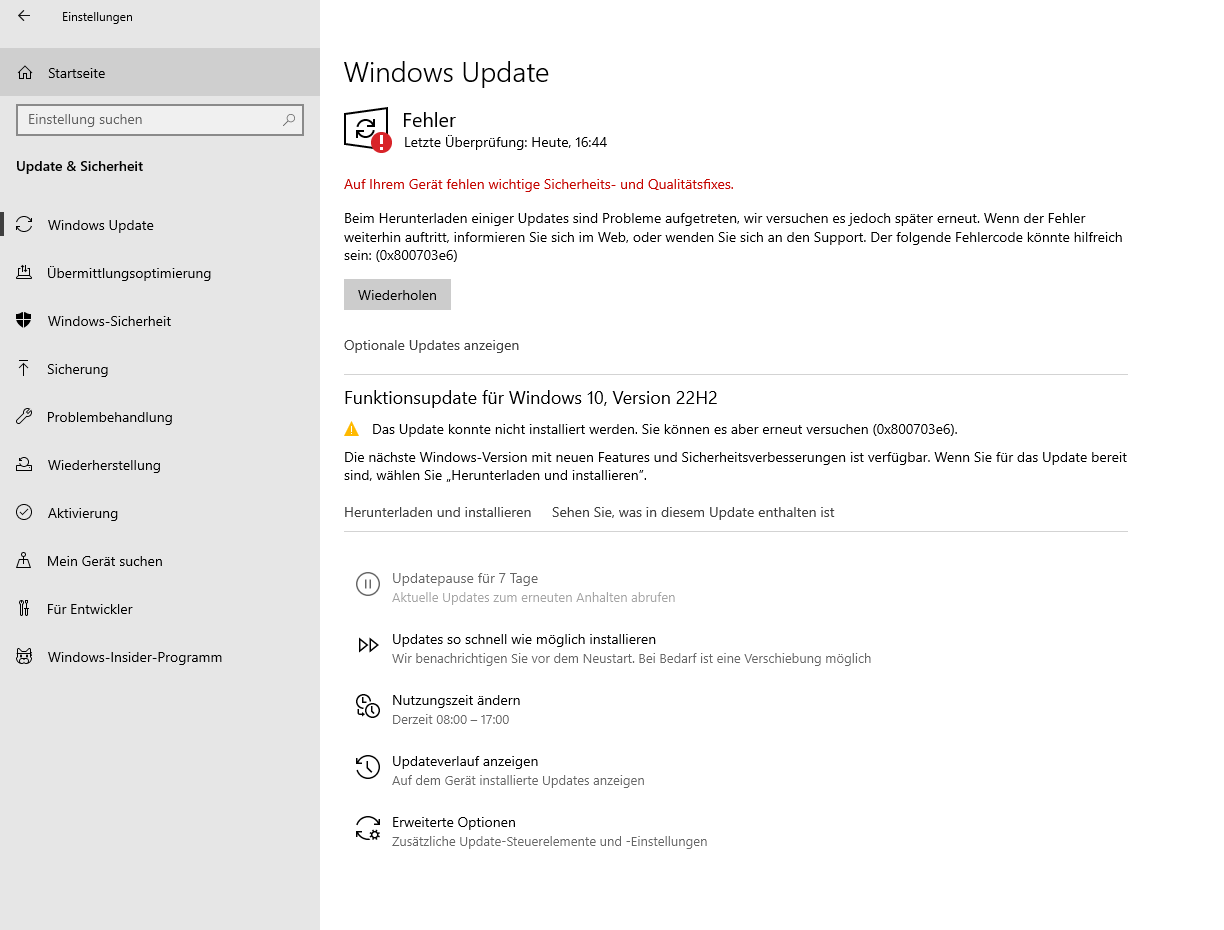Select Windows Update in the sidebar
This screenshot has height=930, width=1224.
click(160, 225)
